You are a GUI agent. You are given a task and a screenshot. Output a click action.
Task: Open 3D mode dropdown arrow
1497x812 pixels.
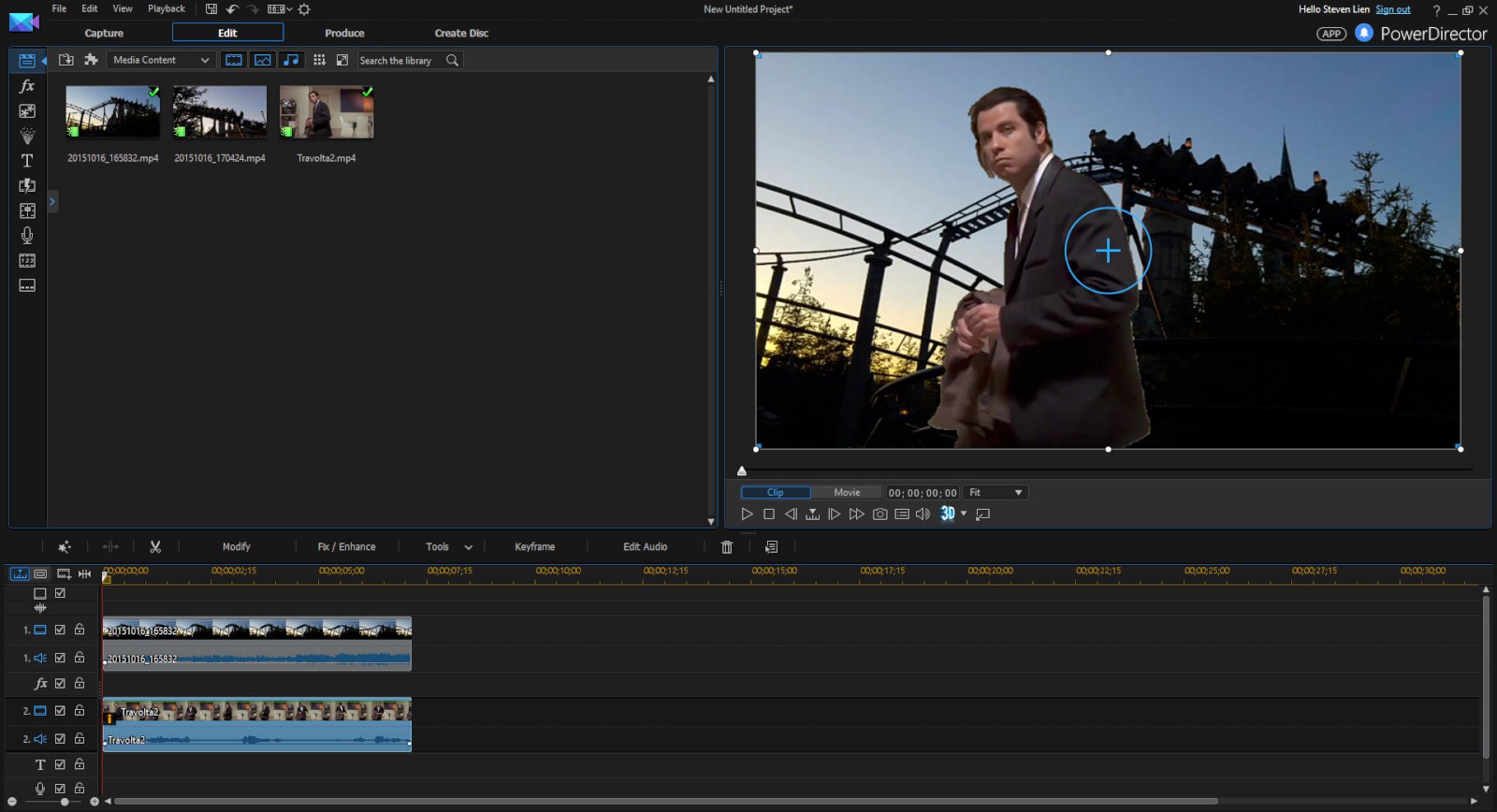964,514
